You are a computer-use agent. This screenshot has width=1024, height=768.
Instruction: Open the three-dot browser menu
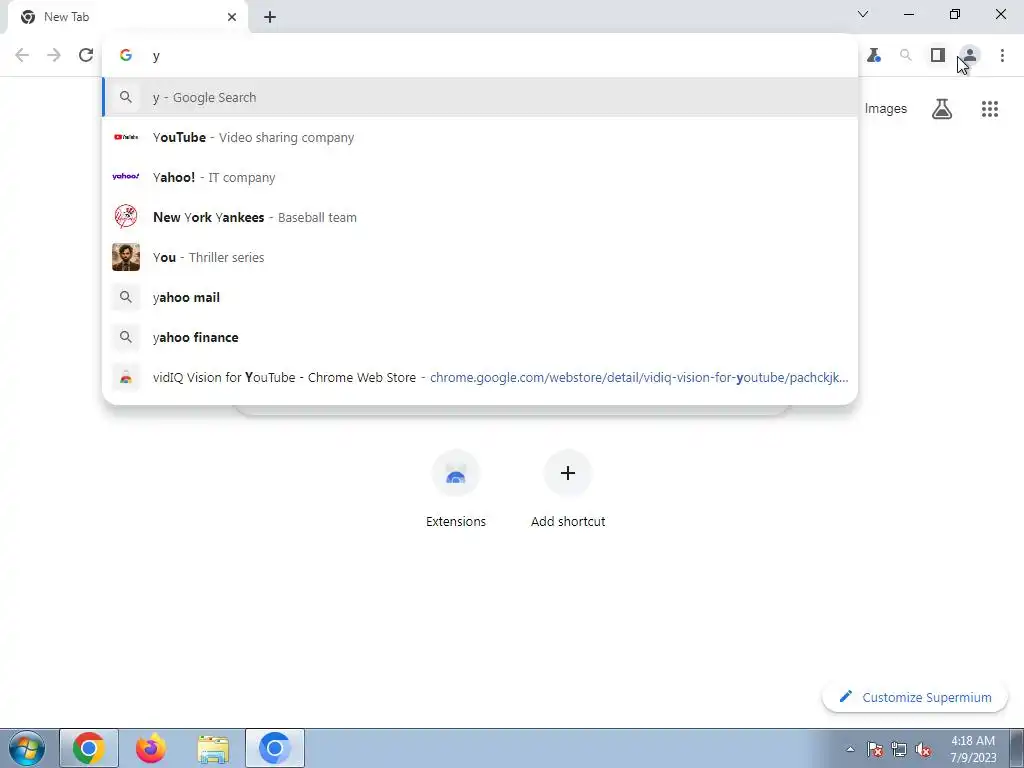[1002, 56]
